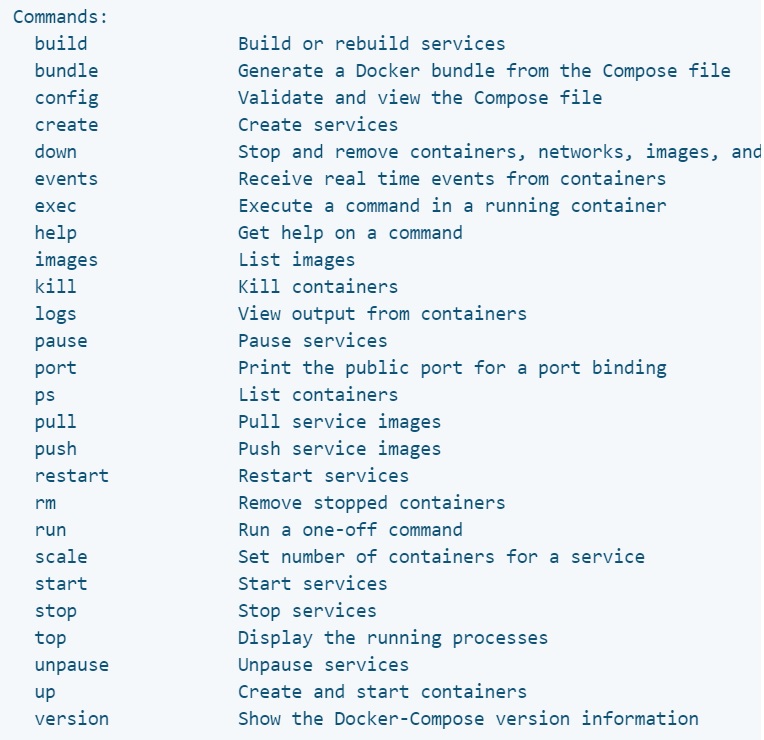Click the 'images' command name
The width and height of the screenshot is (764, 740).
pos(66,260)
